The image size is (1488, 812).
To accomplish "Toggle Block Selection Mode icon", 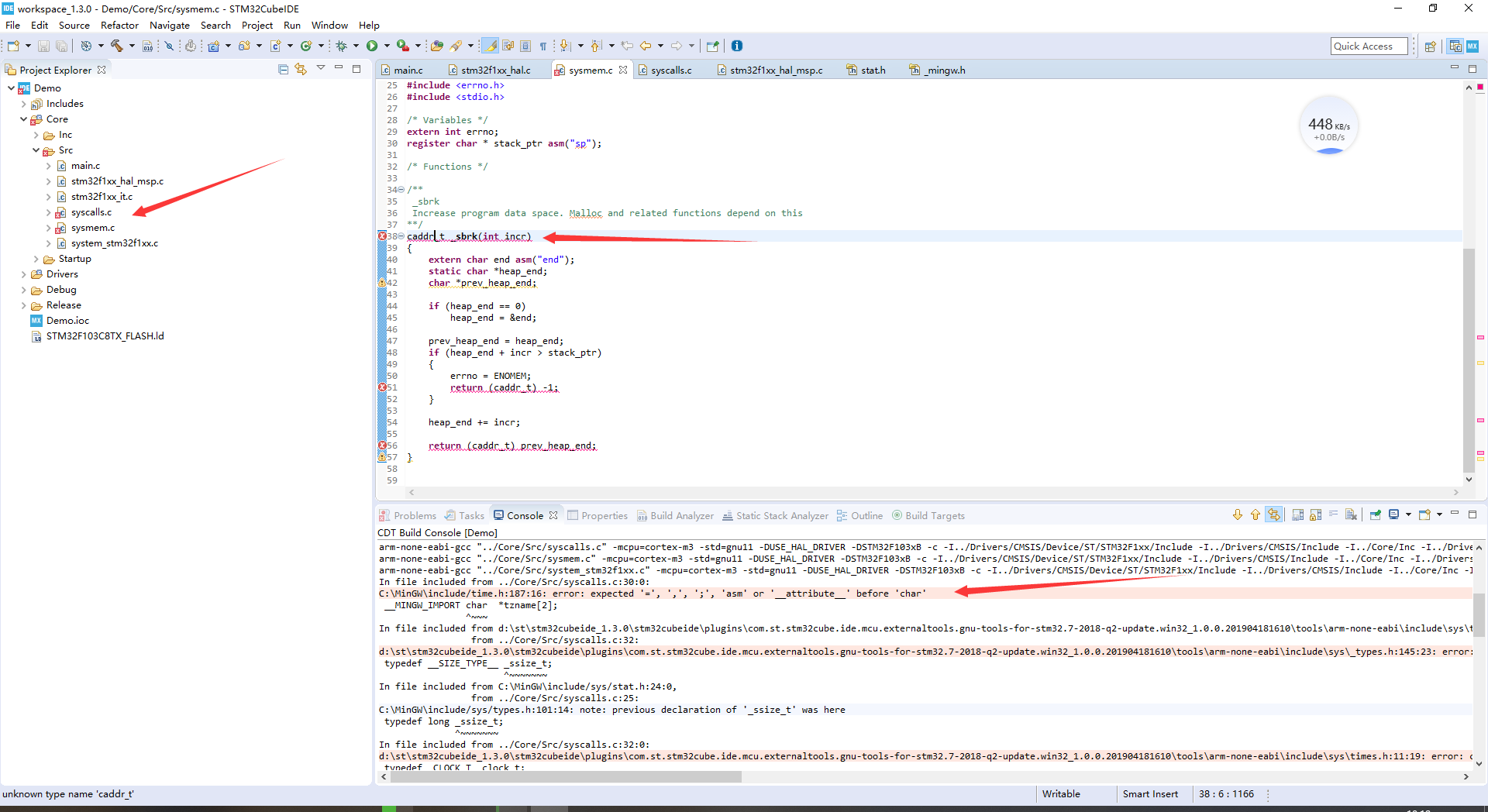I will [525, 46].
